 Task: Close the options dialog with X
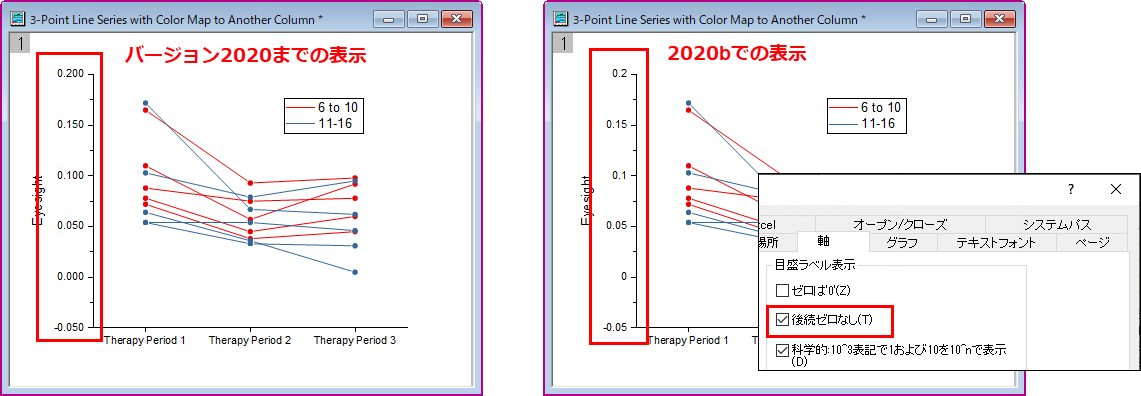[1116, 189]
